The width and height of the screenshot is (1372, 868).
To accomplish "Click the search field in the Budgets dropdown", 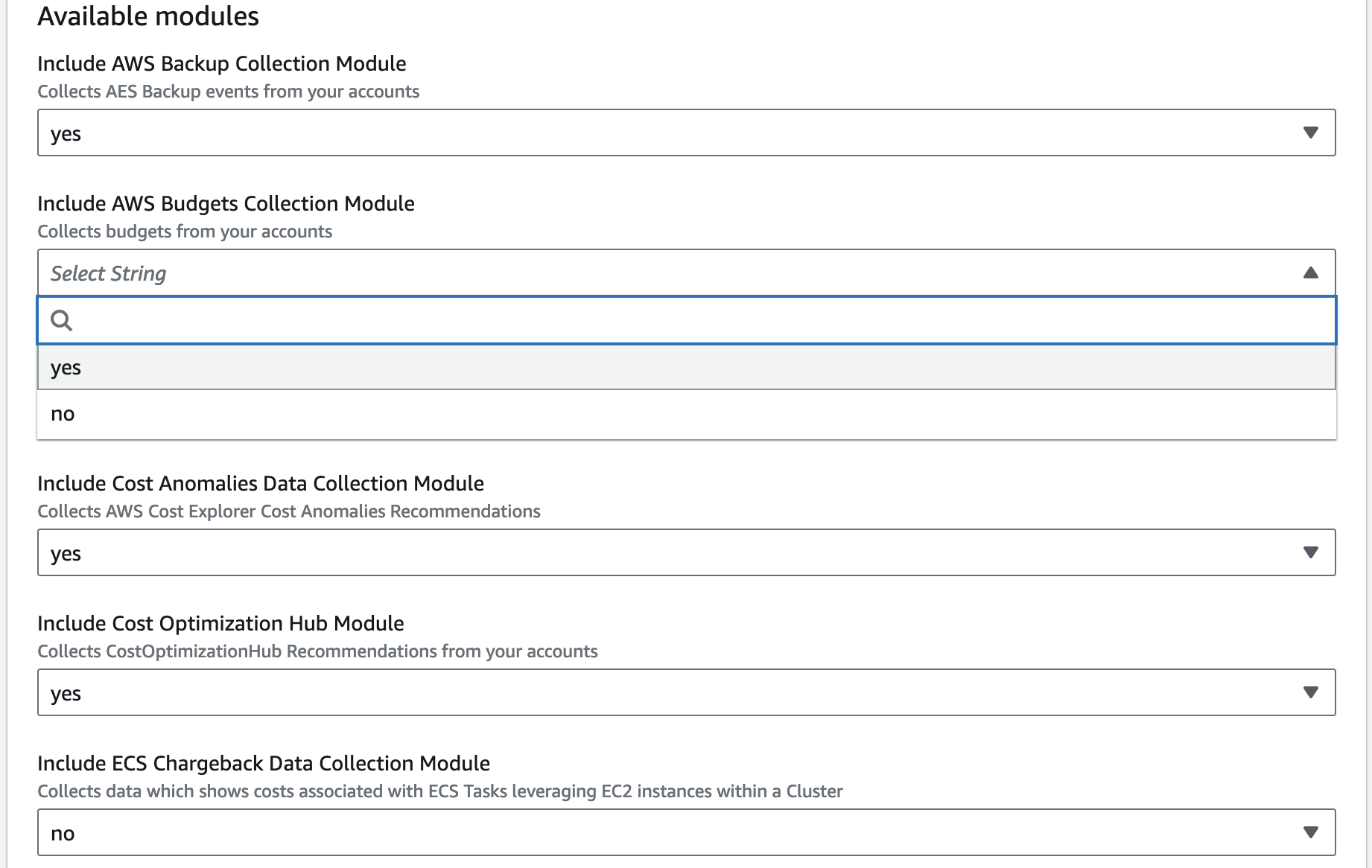I will pos(686,320).
